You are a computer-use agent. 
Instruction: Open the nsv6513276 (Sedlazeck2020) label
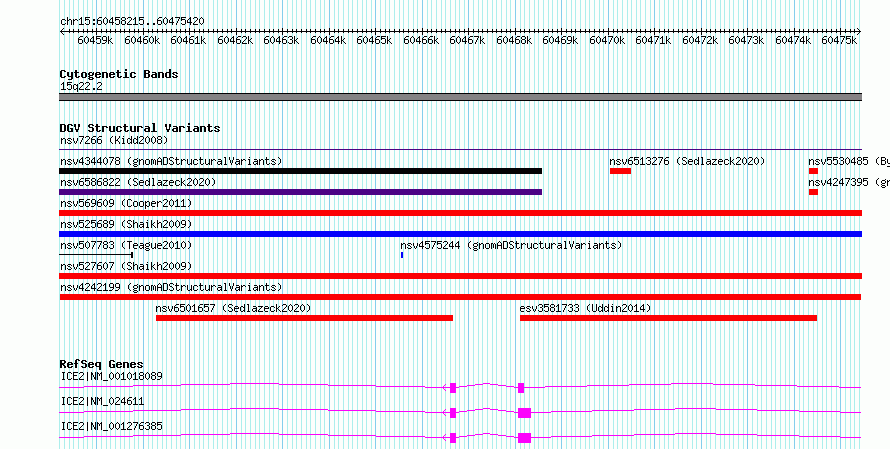[687, 161]
